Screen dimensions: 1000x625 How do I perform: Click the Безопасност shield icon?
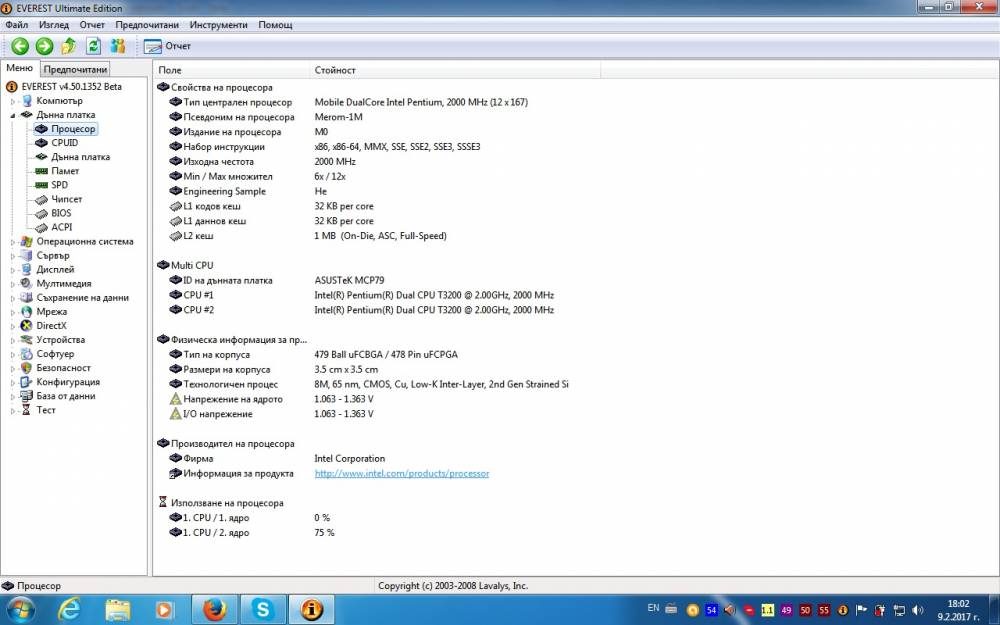pos(26,368)
